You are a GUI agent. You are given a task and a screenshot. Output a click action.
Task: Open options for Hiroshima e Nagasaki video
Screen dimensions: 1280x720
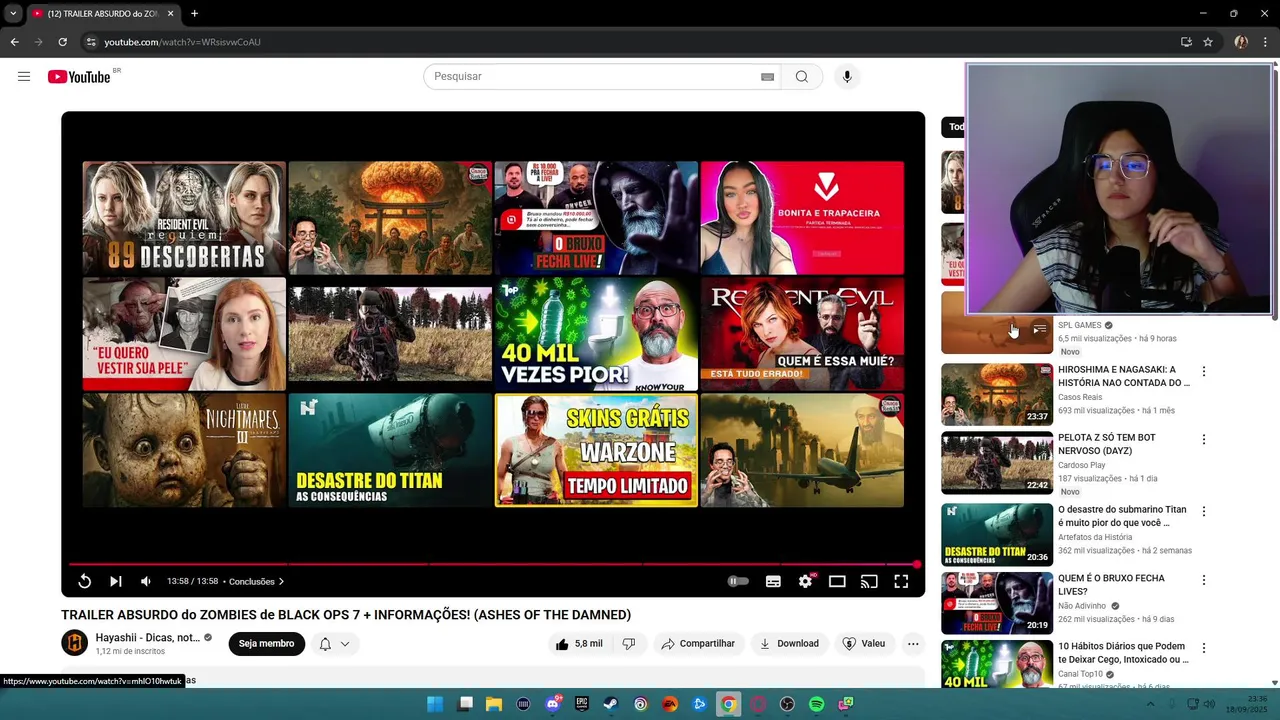coord(1204,371)
